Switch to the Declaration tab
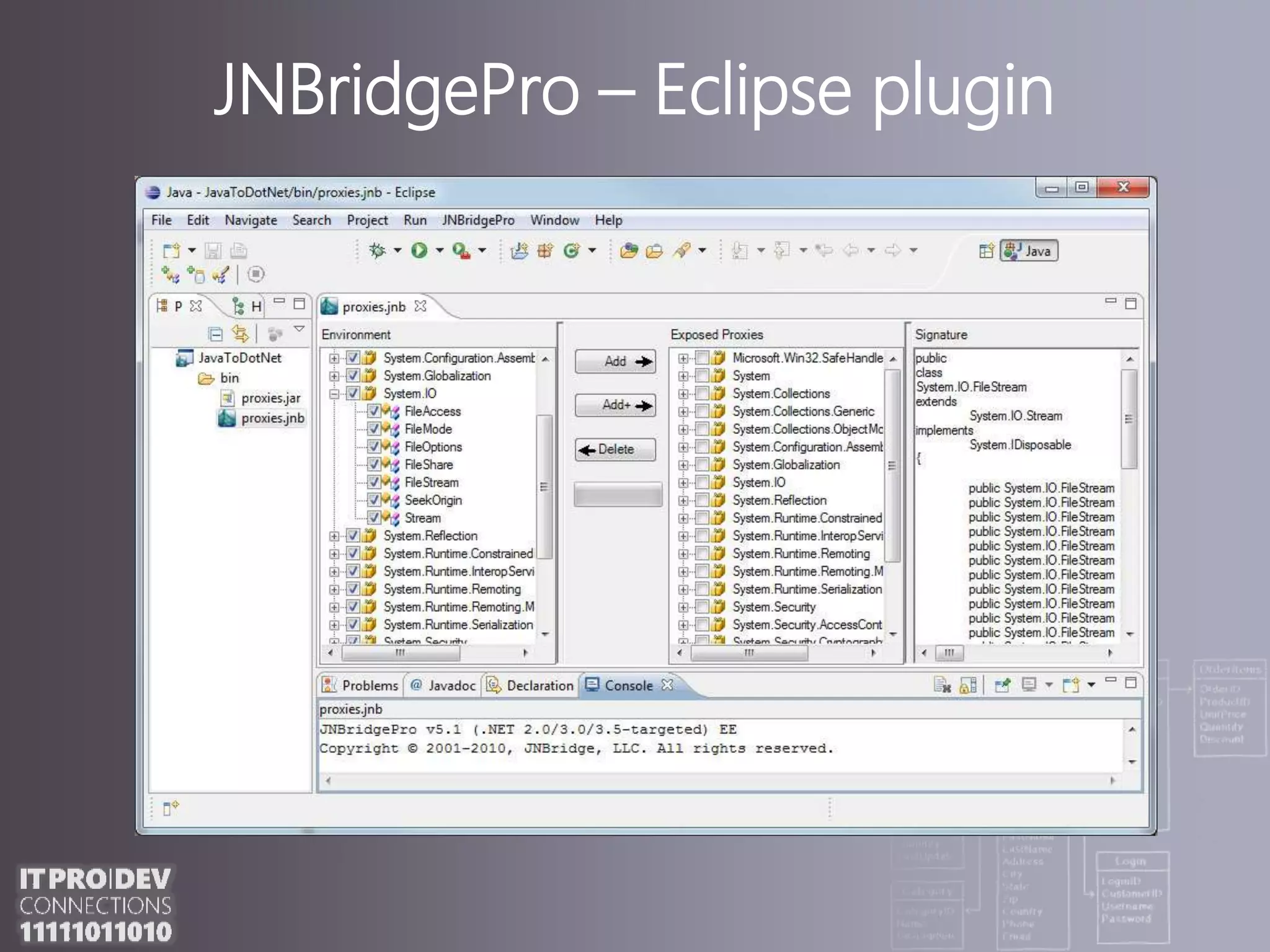 pyautogui.click(x=530, y=685)
